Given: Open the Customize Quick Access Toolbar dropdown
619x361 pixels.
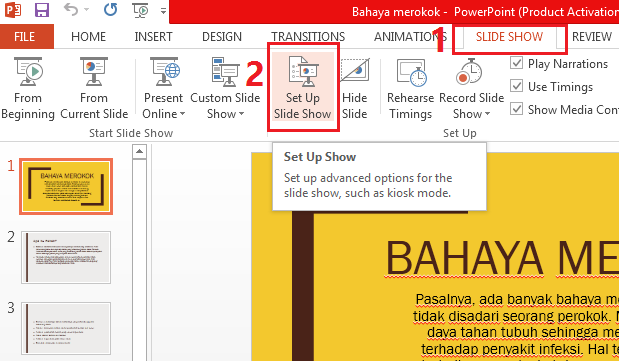Looking at the screenshot, I should [x=163, y=11].
